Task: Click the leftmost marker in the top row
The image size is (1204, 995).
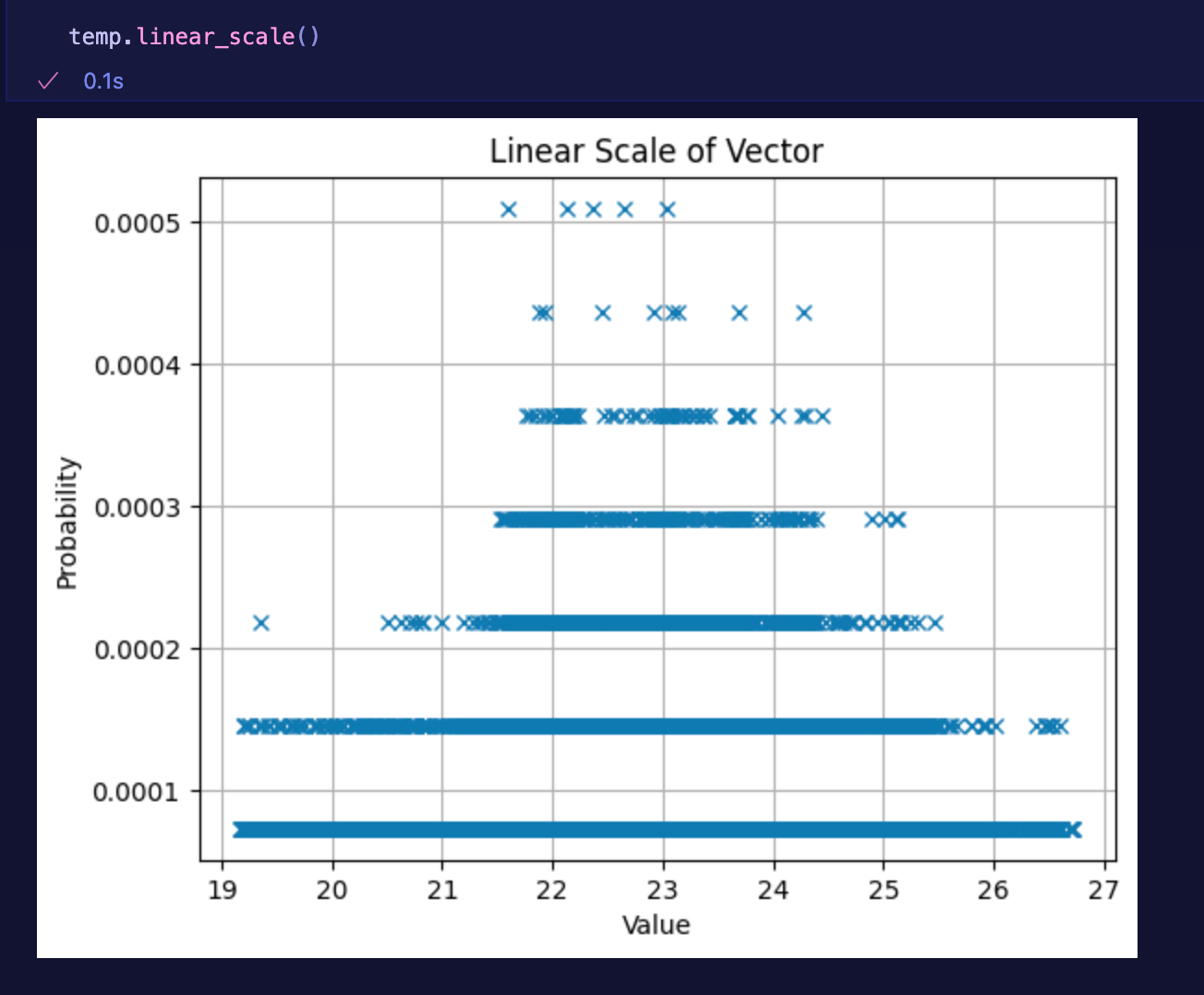Action: (509, 210)
